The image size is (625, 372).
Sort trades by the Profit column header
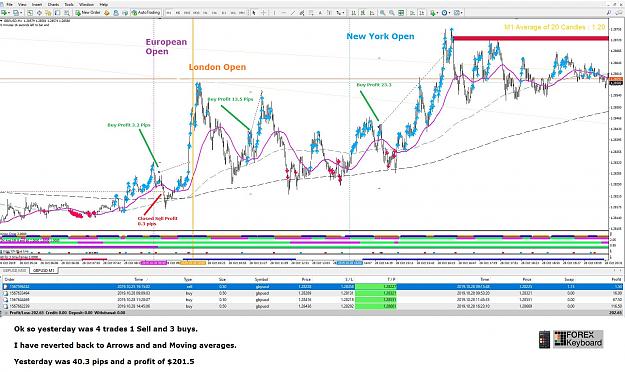click(616, 279)
